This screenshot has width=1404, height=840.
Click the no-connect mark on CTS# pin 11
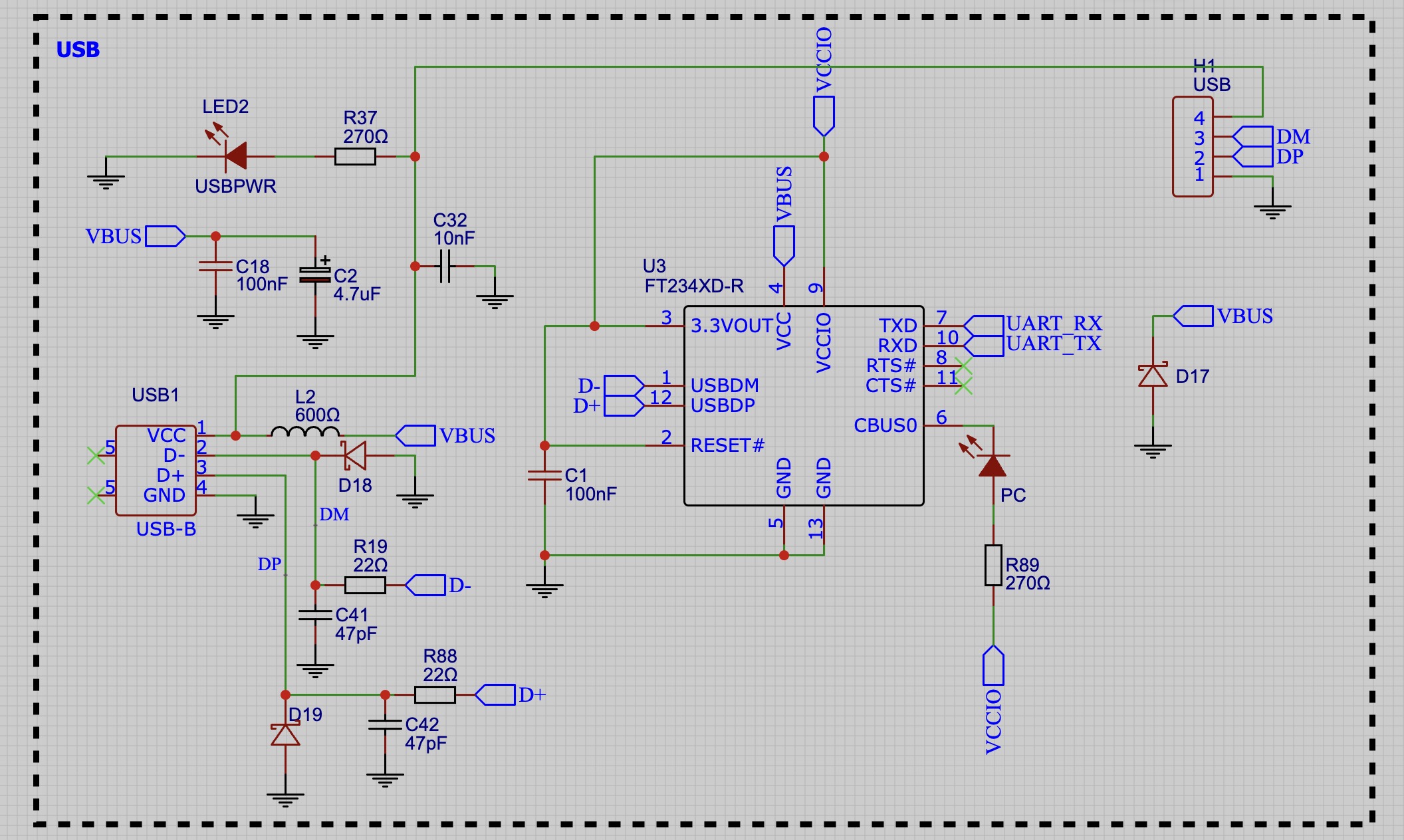[x=963, y=386]
